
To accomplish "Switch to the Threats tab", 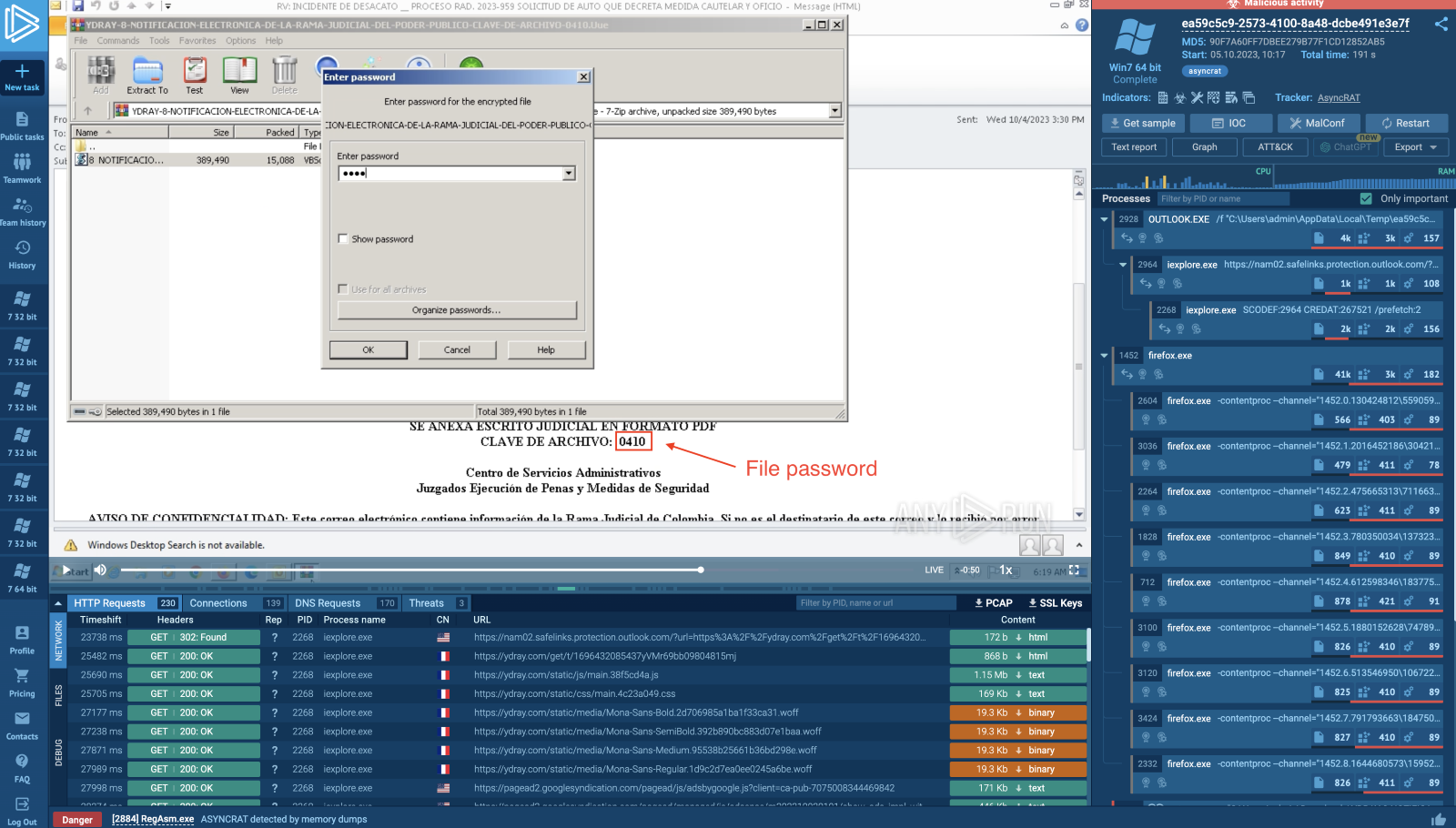I will click(426, 603).
